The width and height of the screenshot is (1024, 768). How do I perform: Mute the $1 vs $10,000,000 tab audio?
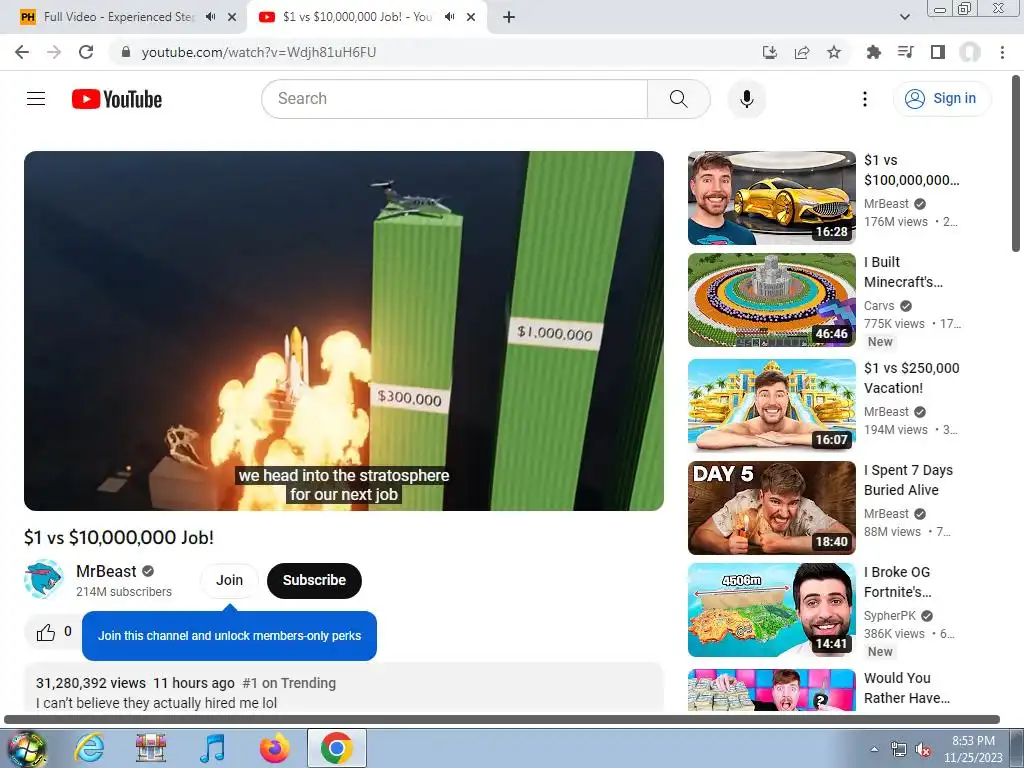[449, 17]
